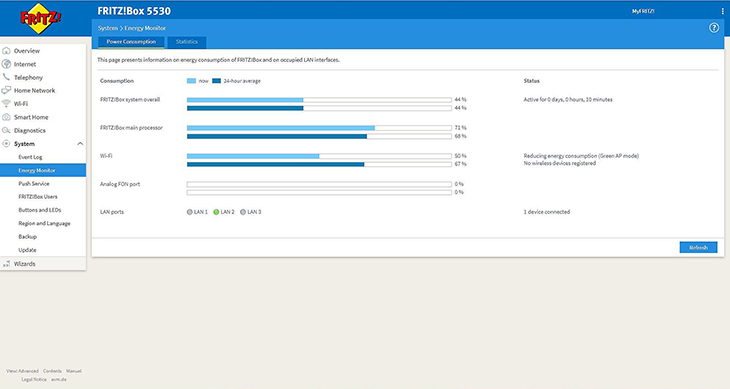Click the Wi-Fi signal icon
This screenshot has width=730, height=389.
point(6,104)
